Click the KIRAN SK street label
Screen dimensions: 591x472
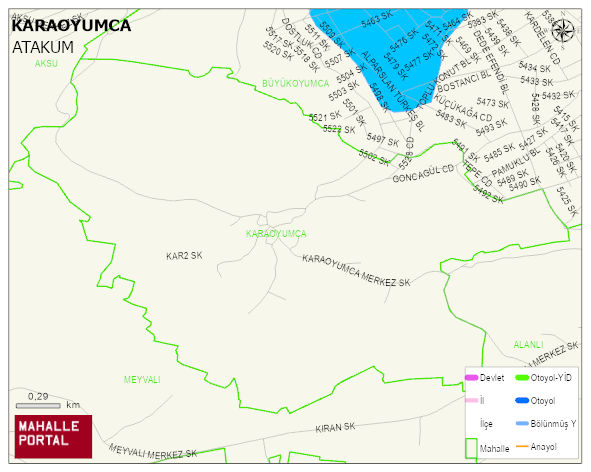(x=335, y=428)
